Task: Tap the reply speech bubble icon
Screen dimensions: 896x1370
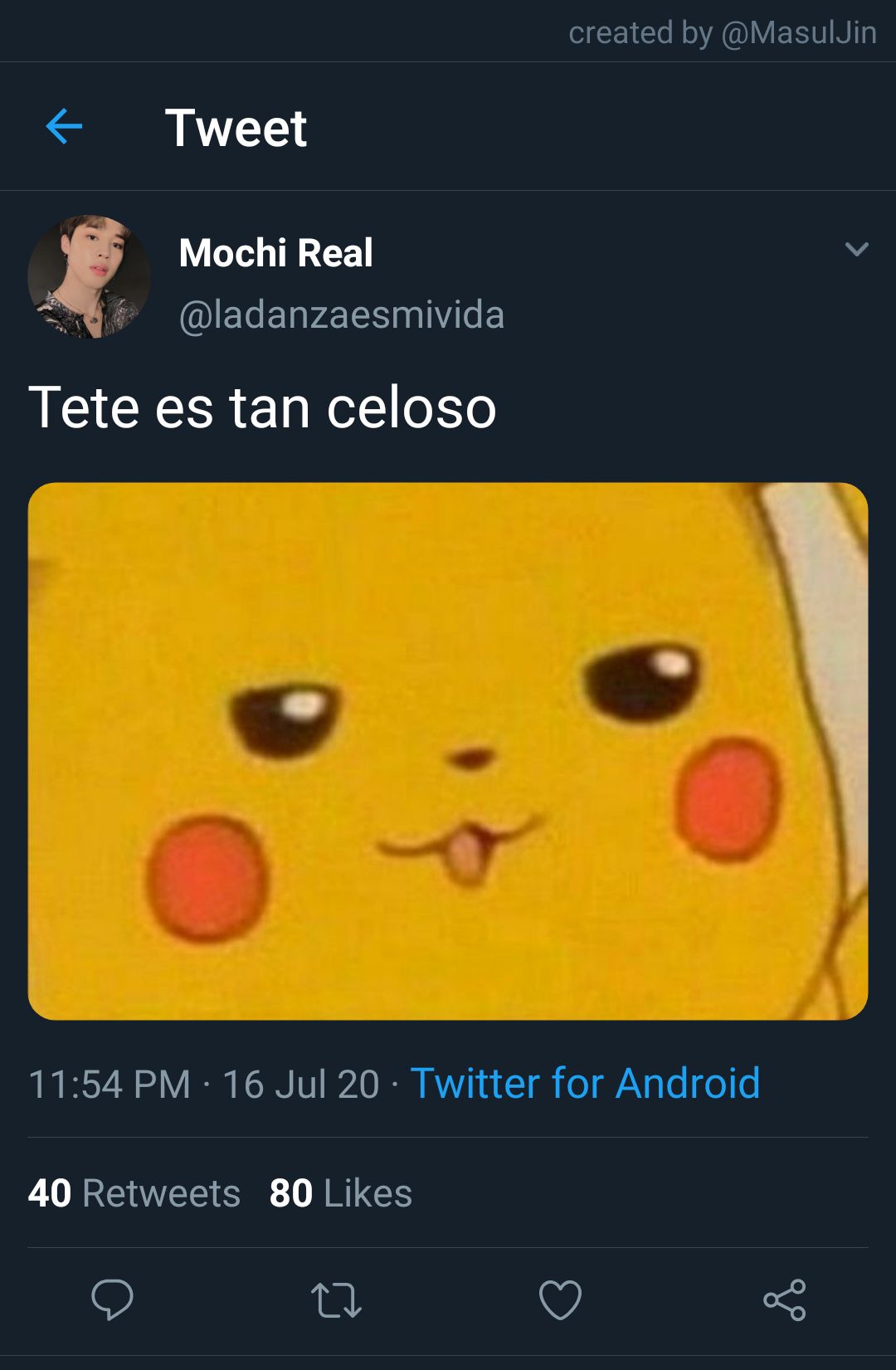Action: tap(112, 1299)
